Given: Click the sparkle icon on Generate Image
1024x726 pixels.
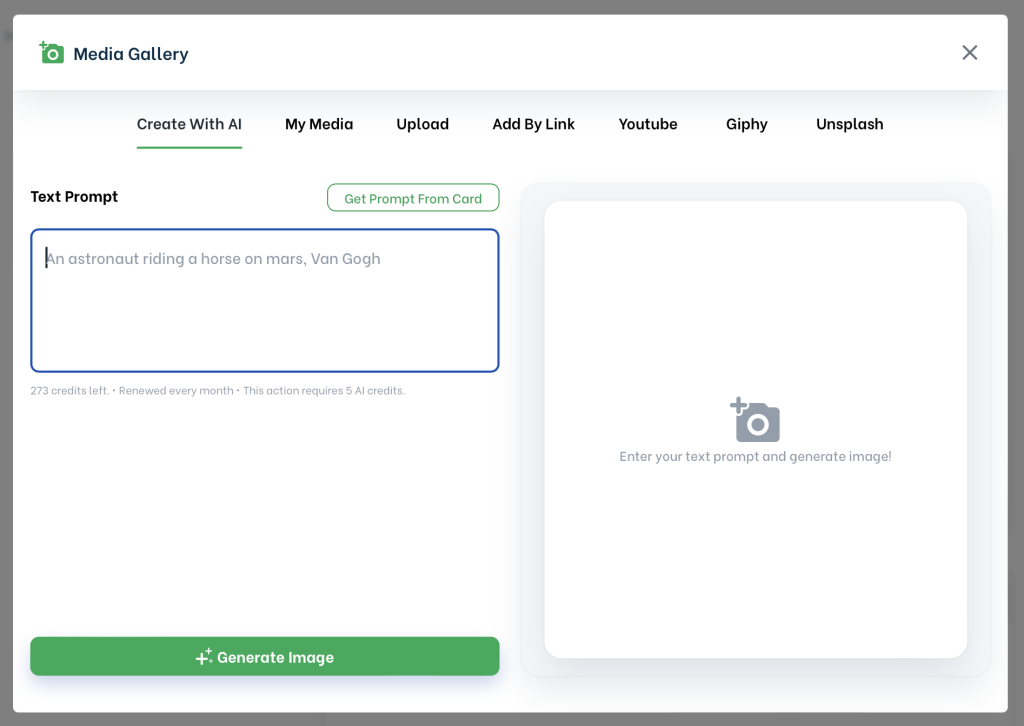Looking at the screenshot, I should 203,657.
